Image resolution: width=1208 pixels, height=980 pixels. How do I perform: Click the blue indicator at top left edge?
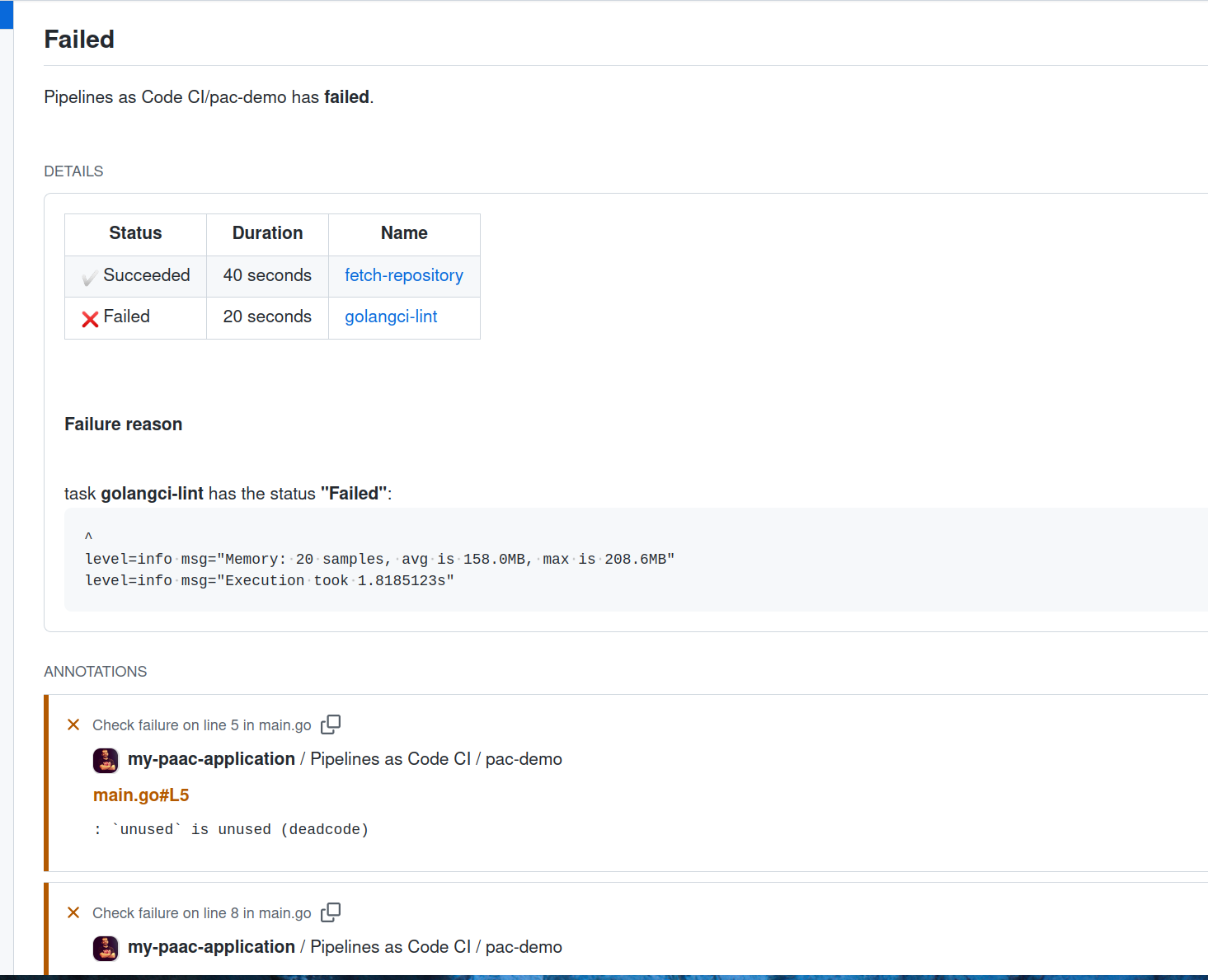point(5,14)
